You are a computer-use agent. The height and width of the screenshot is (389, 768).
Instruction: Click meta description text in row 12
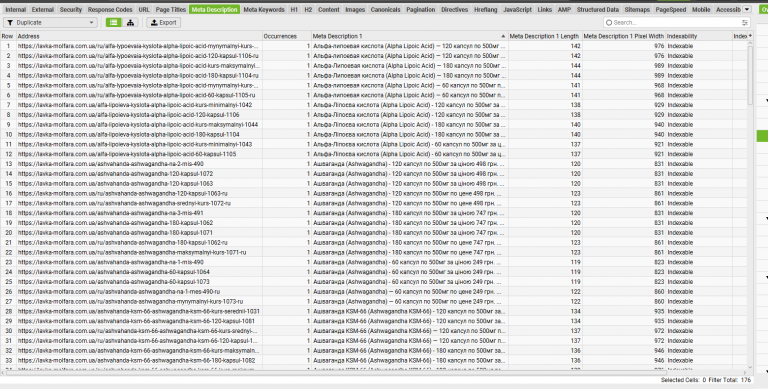pyautogui.click(x=409, y=154)
